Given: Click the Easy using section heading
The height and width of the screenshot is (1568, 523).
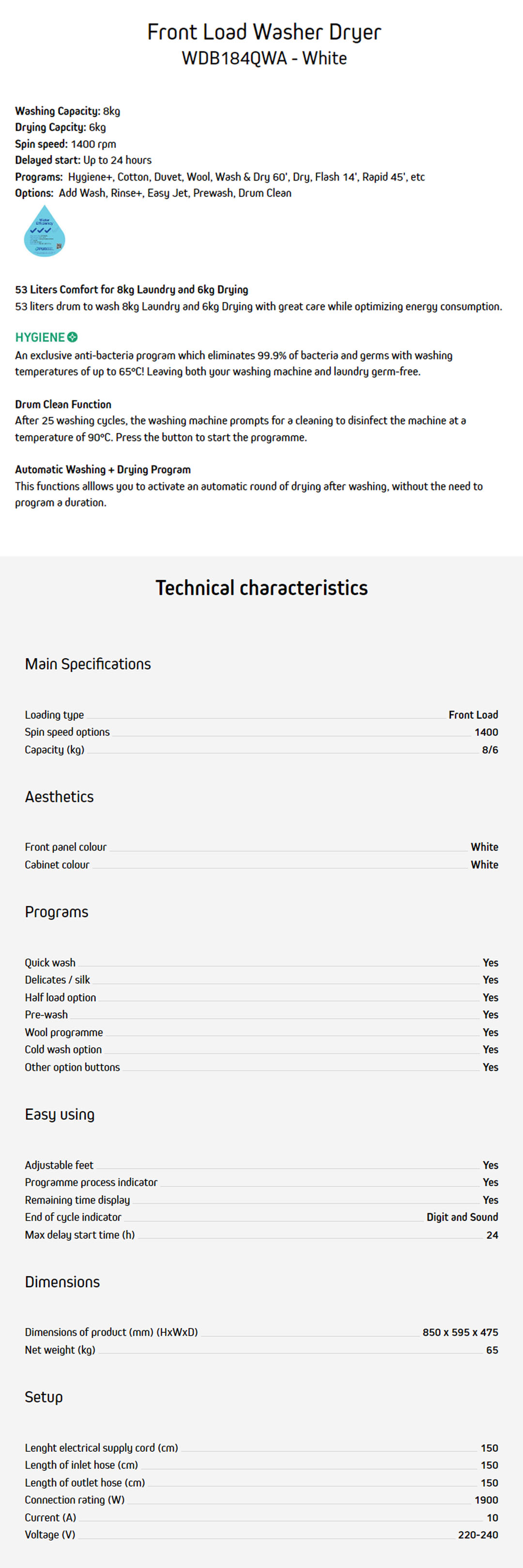Looking at the screenshot, I should (x=60, y=1114).
